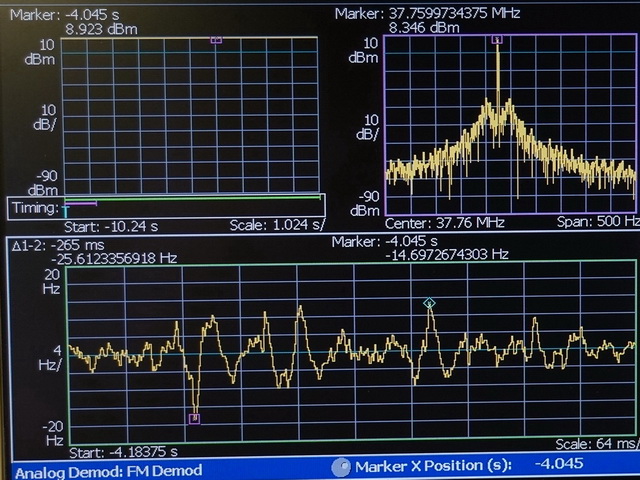The height and width of the screenshot is (480, 640).
Task: Click the -20 Hz bottom scale label of FM plot
Action: (x=53, y=433)
